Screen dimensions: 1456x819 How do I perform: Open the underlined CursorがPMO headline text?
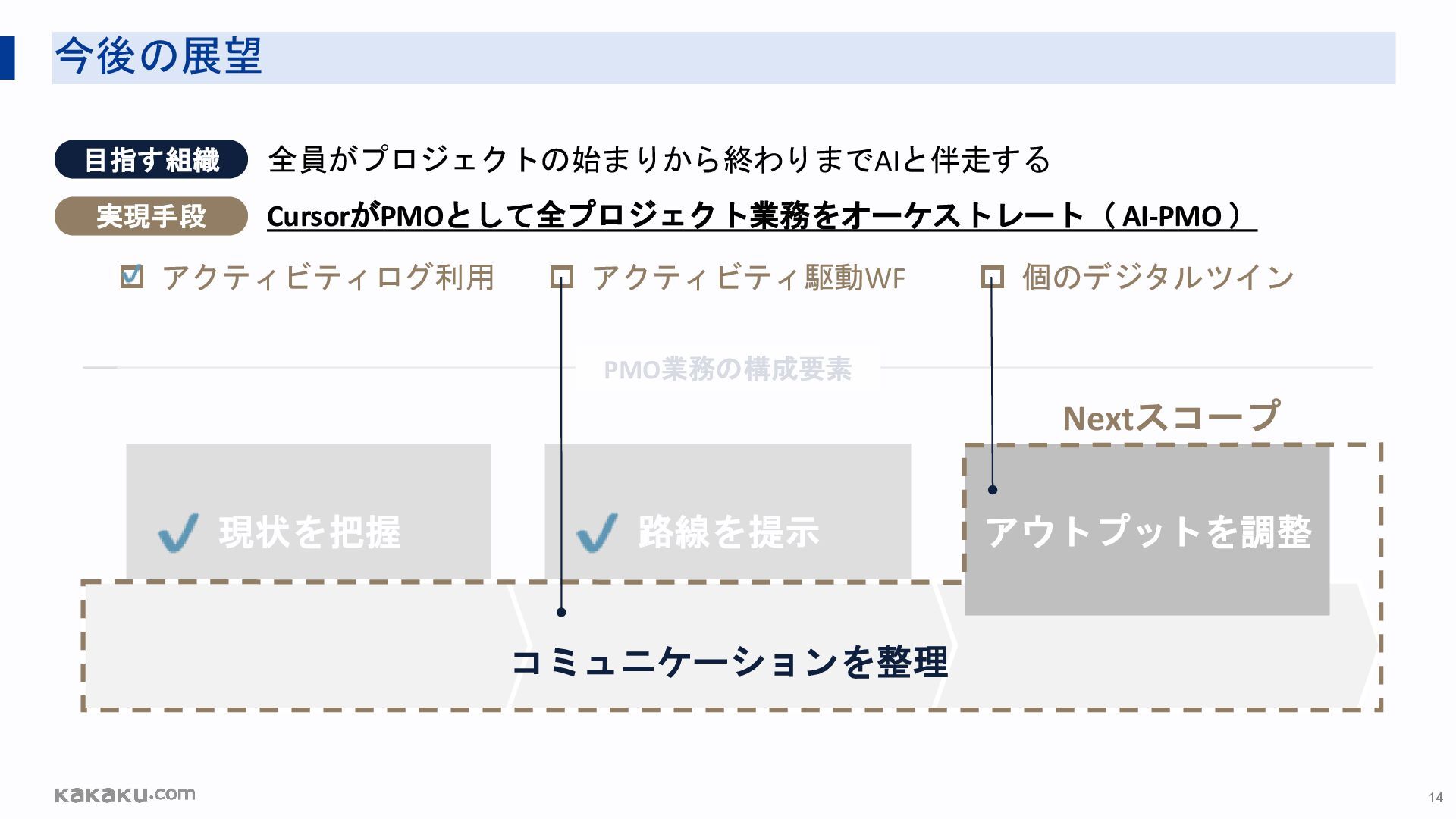click(761, 216)
